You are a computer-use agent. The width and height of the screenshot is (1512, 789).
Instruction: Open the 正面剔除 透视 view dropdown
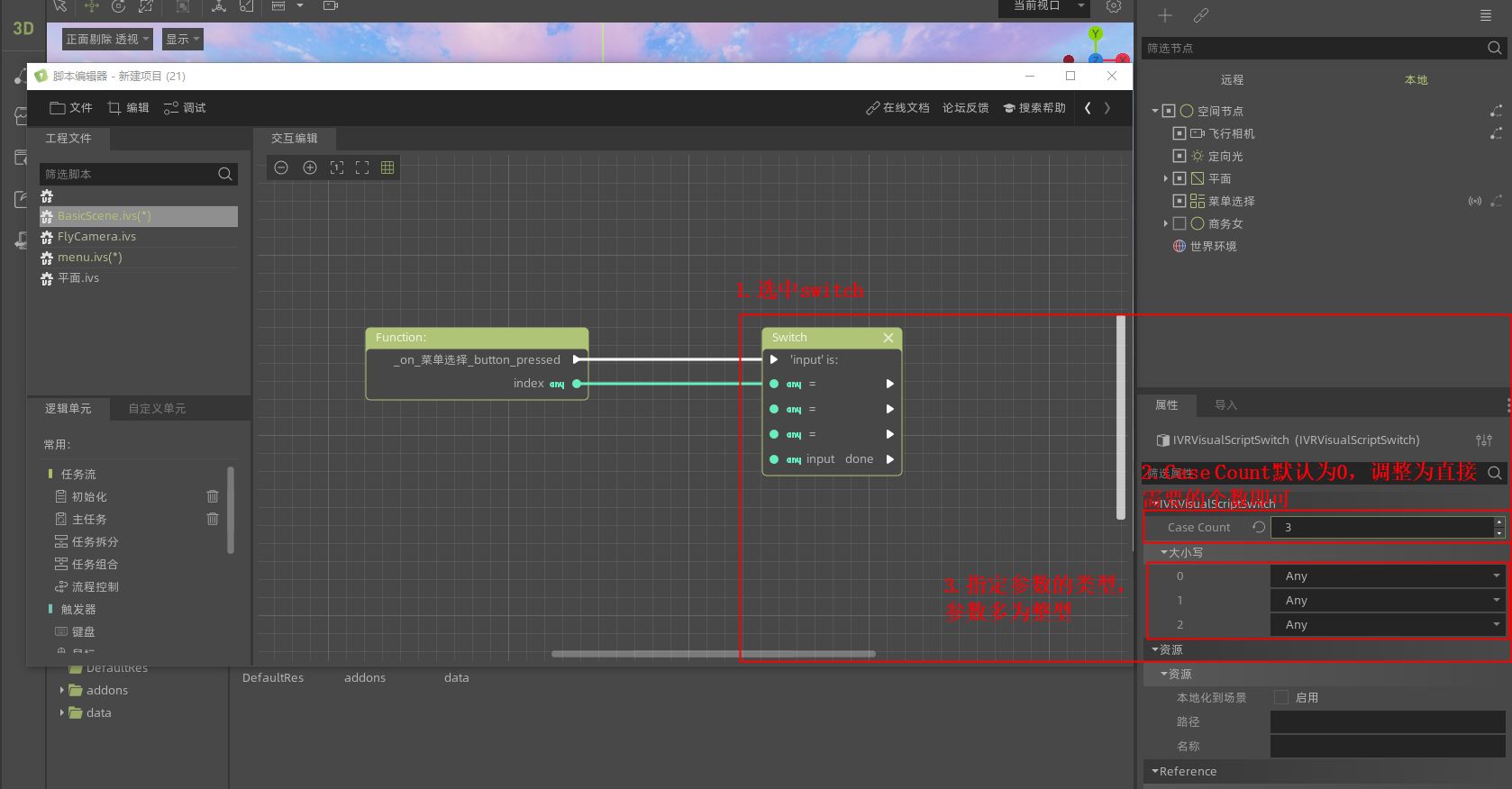coord(107,39)
